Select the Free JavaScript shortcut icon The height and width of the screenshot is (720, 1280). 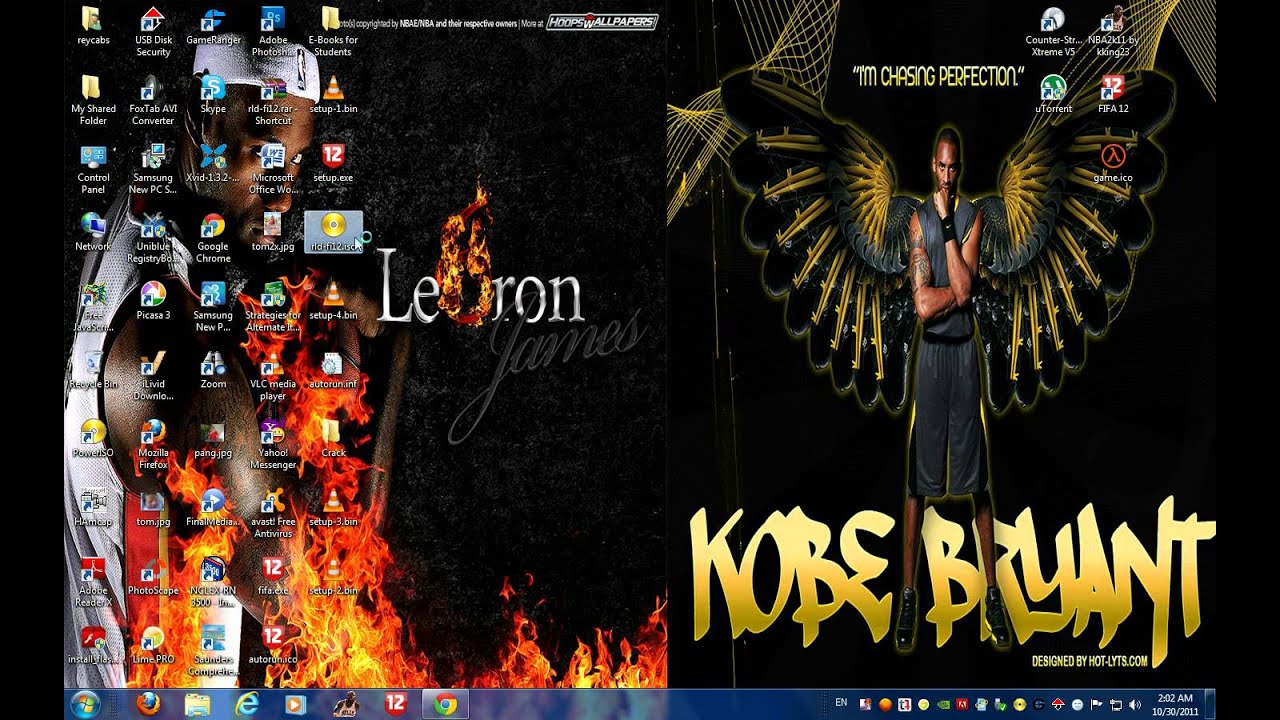point(93,307)
